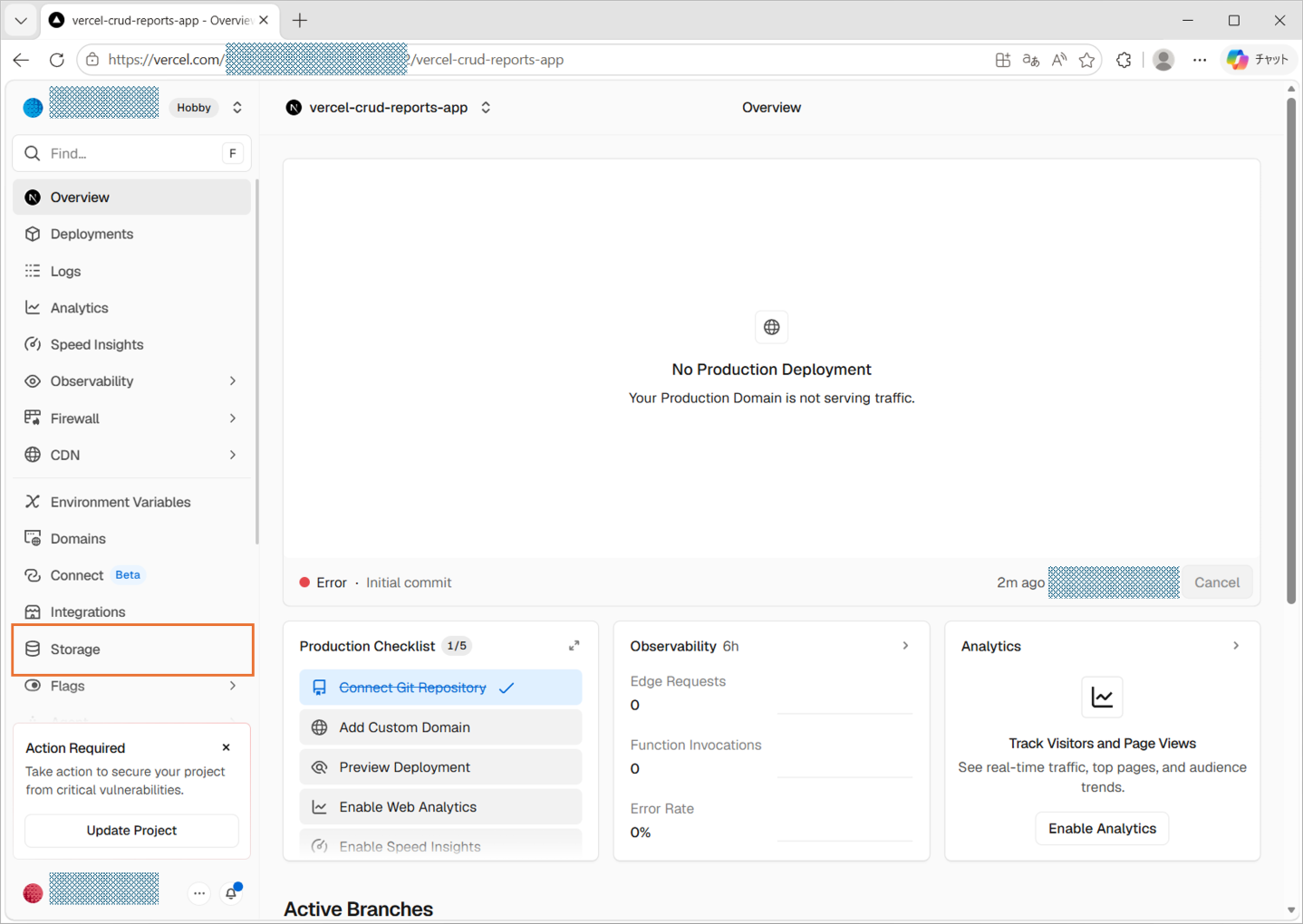Open browser settings and more menu
The width and height of the screenshot is (1303, 924).
1200,60
